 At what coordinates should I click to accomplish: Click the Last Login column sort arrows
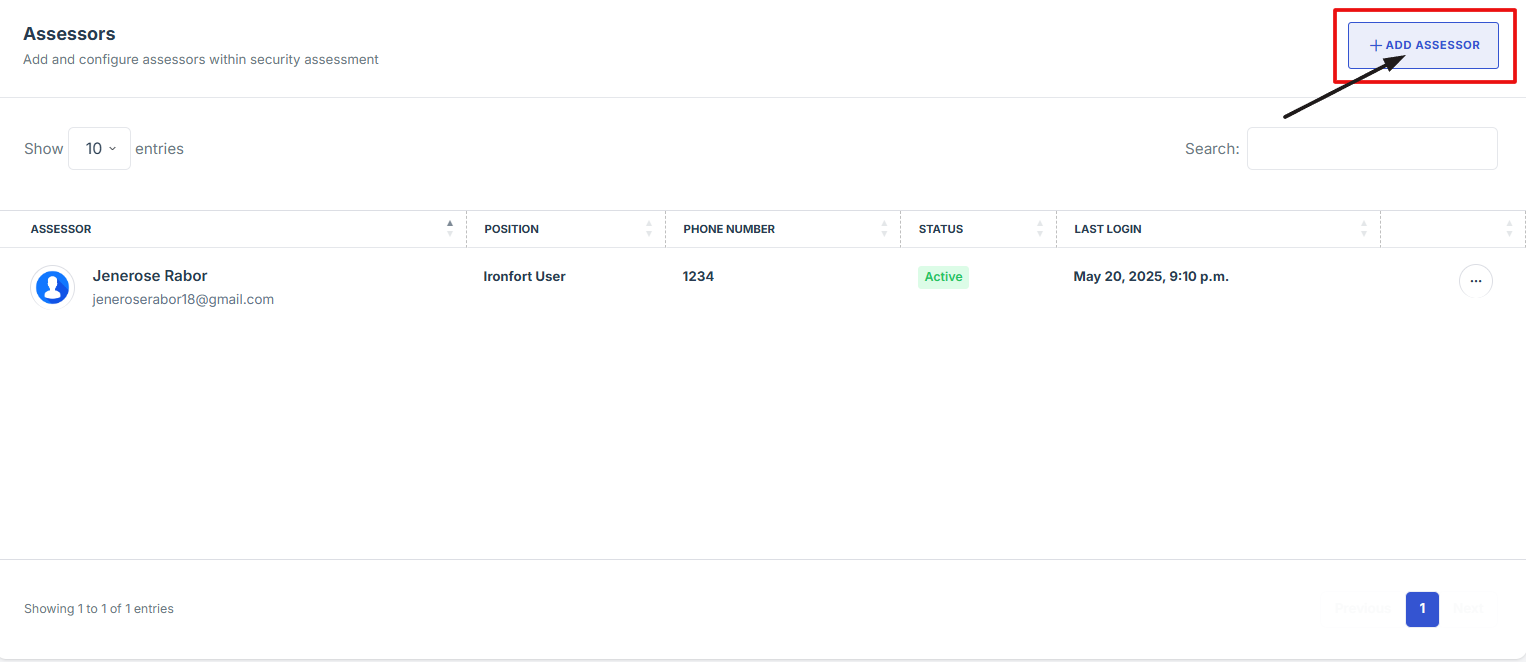(1364, 229)
